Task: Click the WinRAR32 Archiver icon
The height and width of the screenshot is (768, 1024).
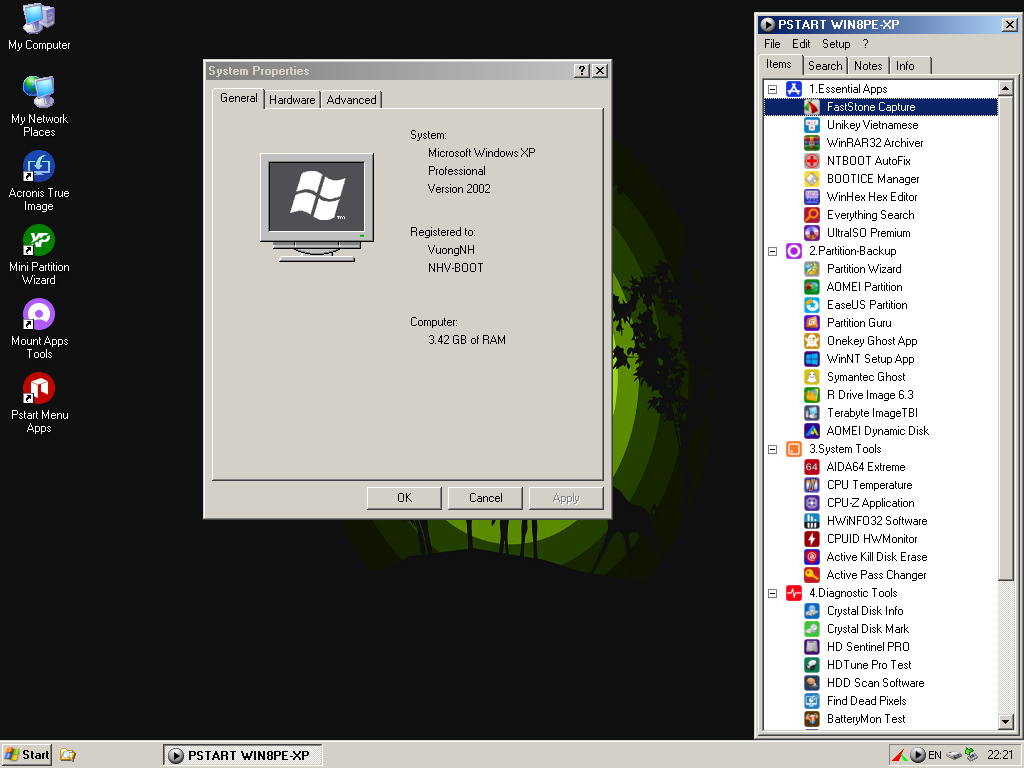Action: [811, 142]
